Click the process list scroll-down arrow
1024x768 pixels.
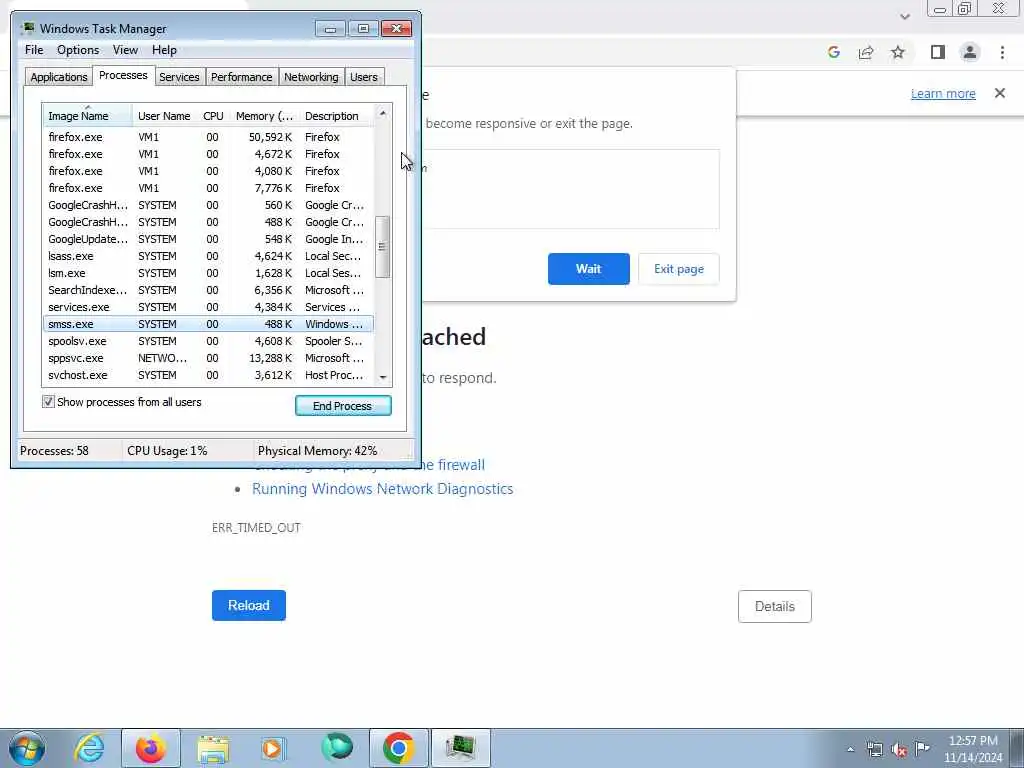point(383,377)
